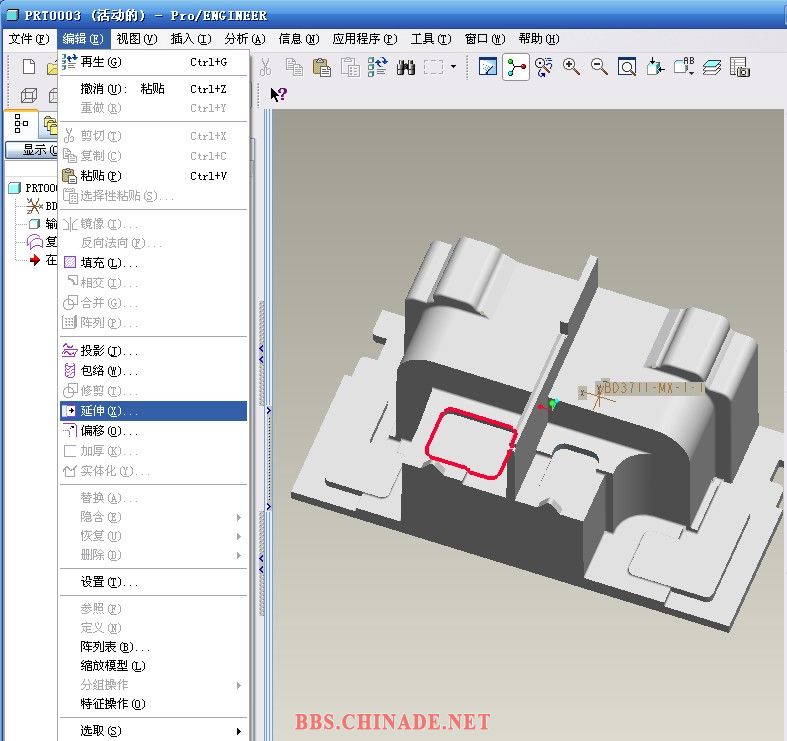Screen dimensions: 787x741
Task: Open the 信息(N) menu
Action: (x=299, y=39)
